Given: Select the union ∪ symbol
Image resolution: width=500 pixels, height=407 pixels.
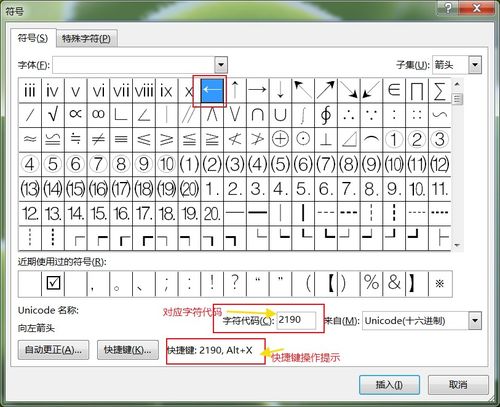Looking at the screenshot, I should (x=280, y=115).
